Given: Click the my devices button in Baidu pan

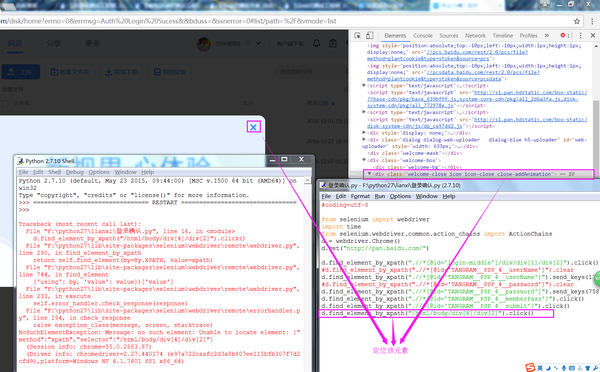Looking at the screenshot, I should tap(170, 72).
